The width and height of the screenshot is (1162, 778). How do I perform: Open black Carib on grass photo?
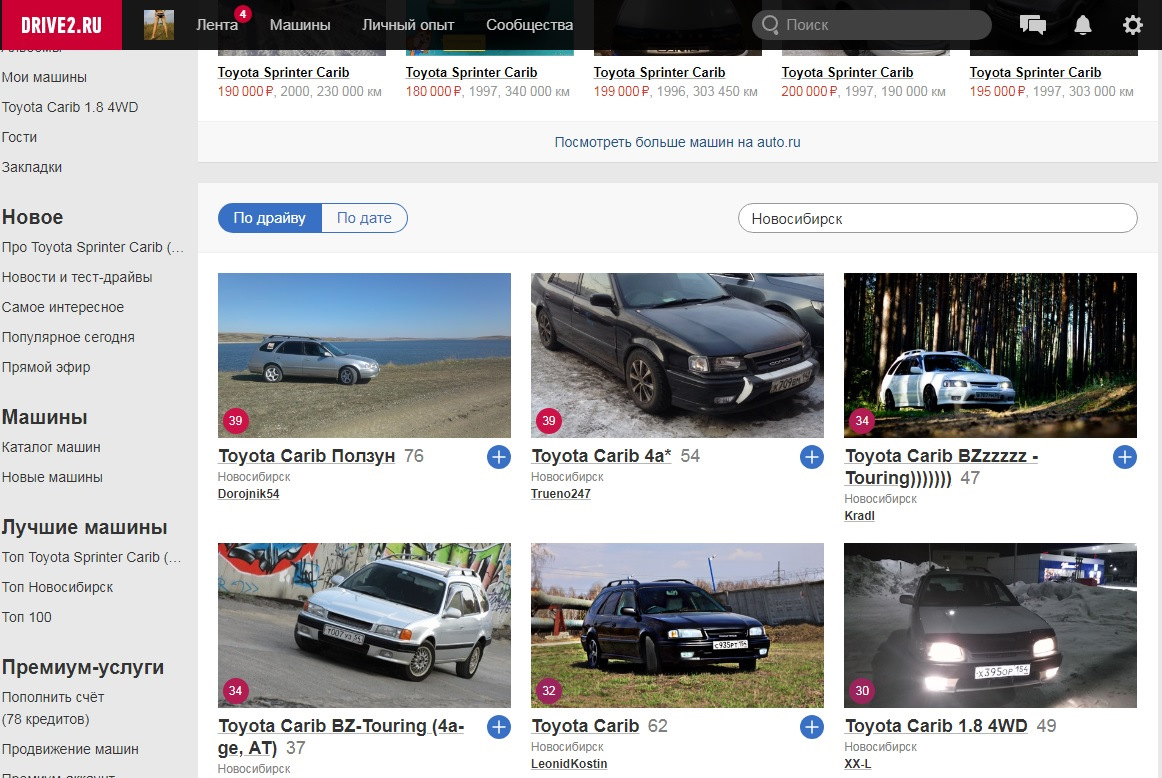coord(677,625)
